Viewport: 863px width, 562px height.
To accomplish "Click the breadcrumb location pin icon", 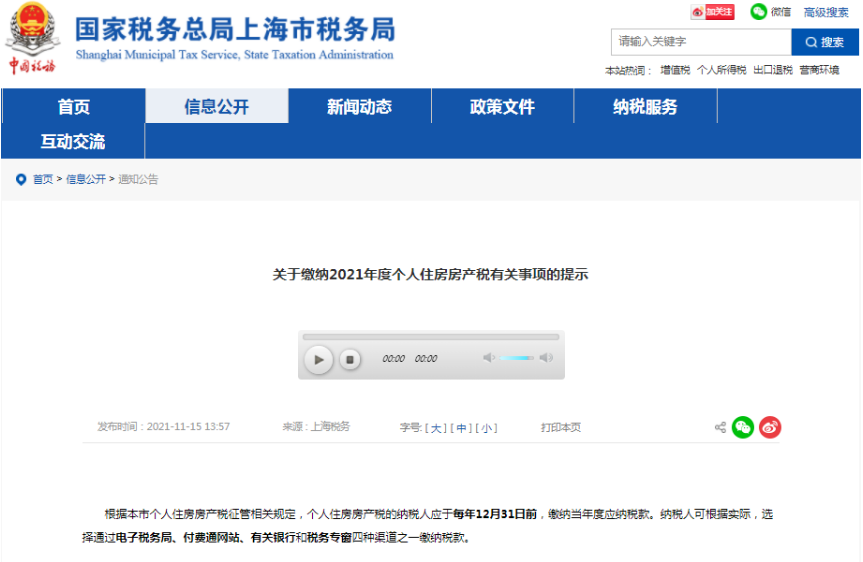I will (x=21, y=179).
